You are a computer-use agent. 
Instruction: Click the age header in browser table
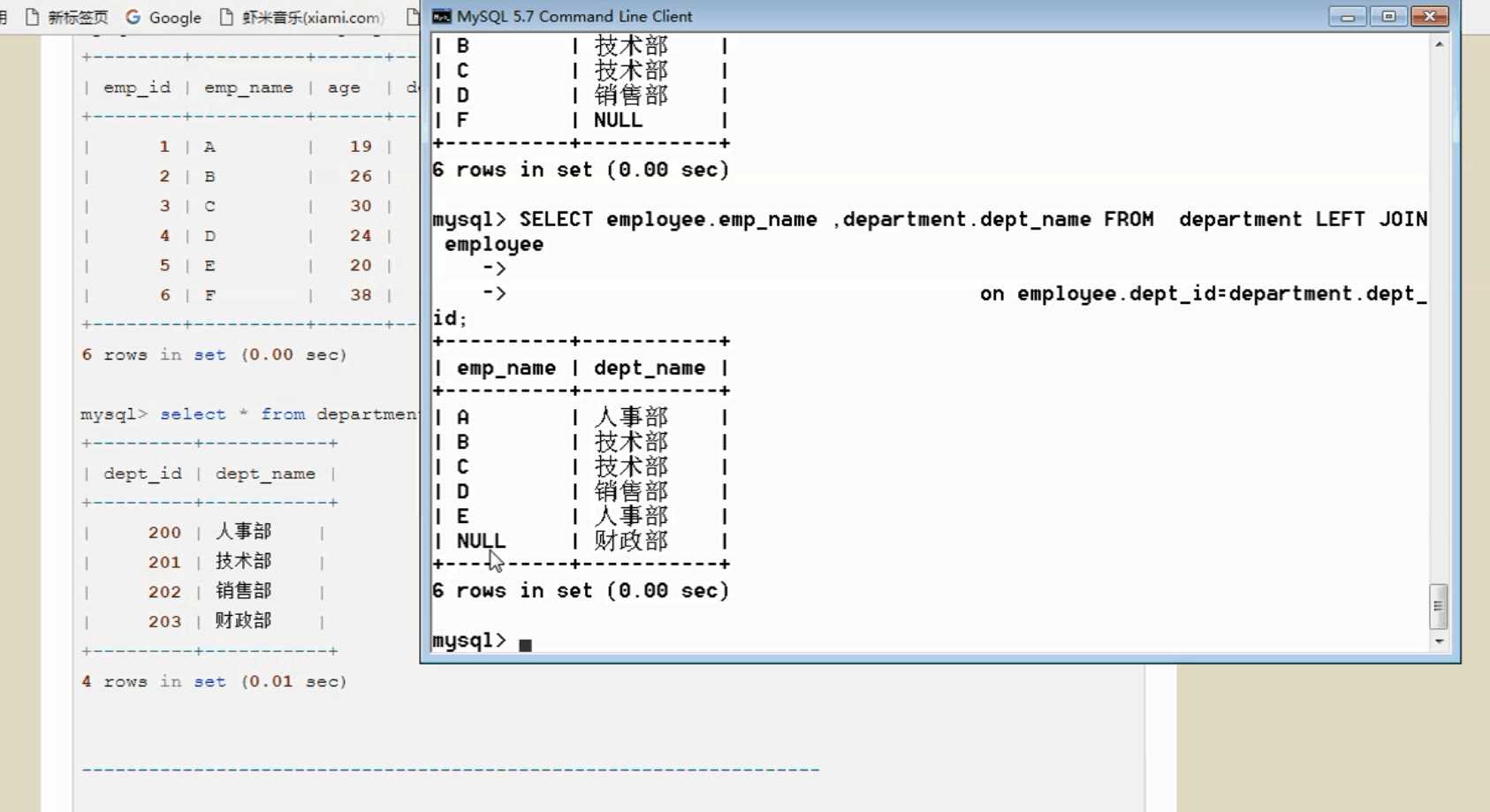(x=344, y=87)
